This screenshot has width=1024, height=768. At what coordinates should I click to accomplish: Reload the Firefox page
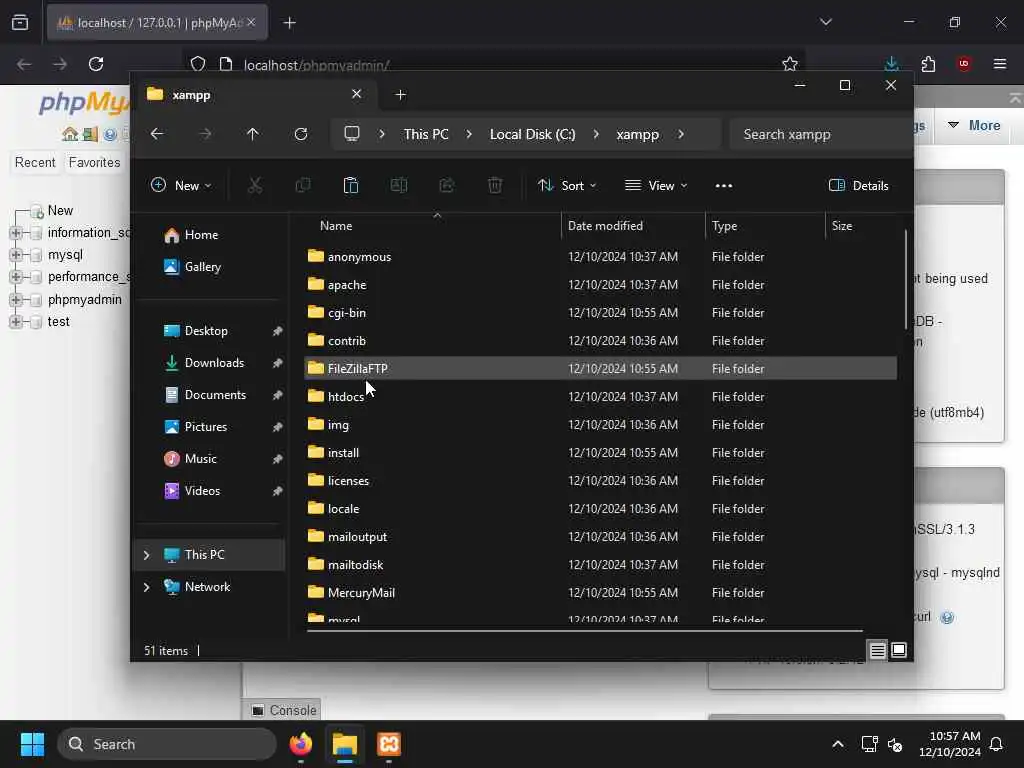(x=96, y=64)
